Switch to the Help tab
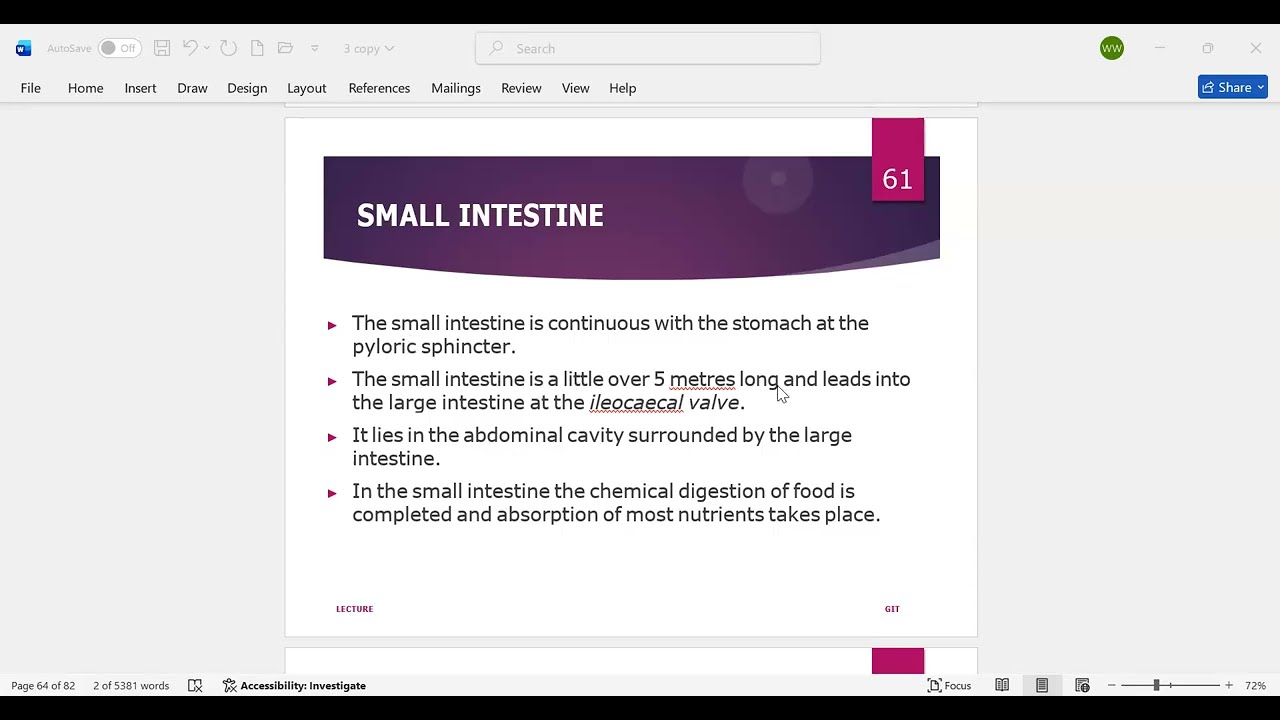Screen dimensions: 1280x720 click(x=623, y=88)
